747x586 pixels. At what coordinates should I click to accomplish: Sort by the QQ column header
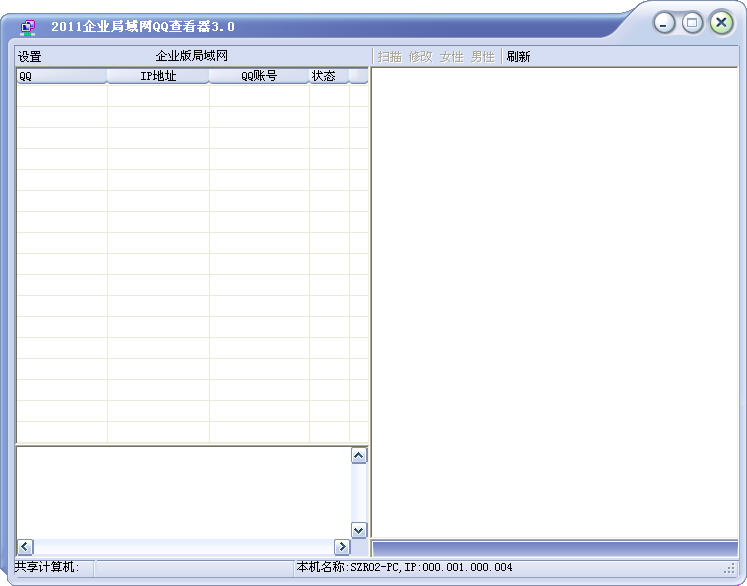[x=61, y=76]
